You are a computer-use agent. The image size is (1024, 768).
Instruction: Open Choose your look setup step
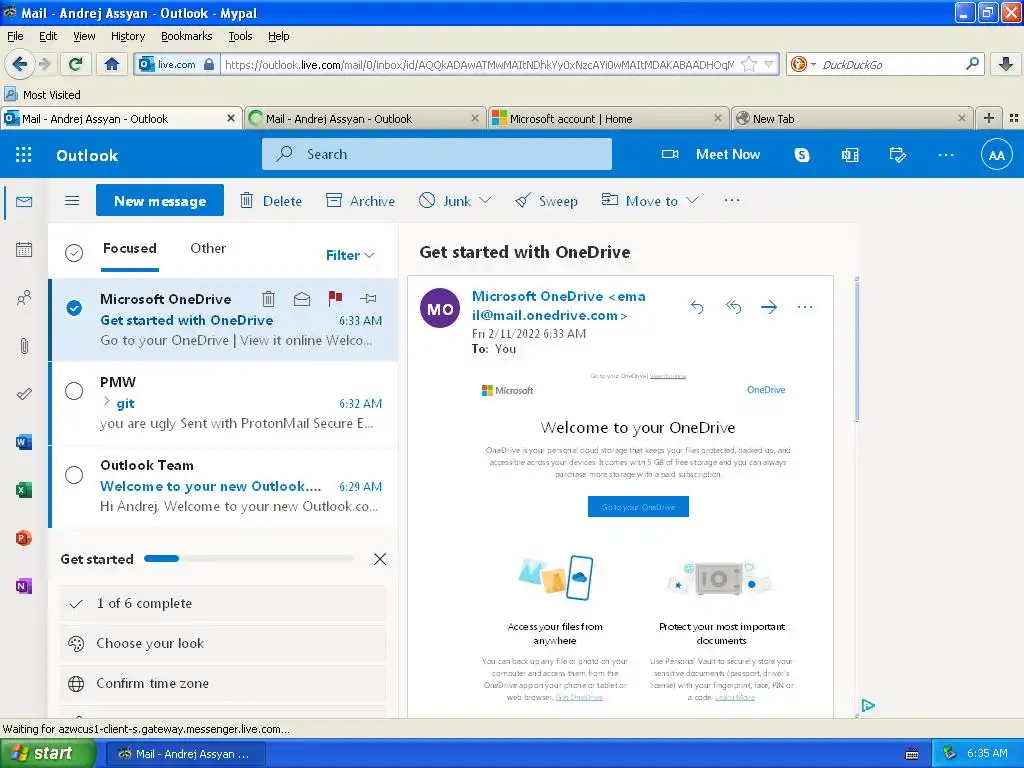click(x=223, y=643)
